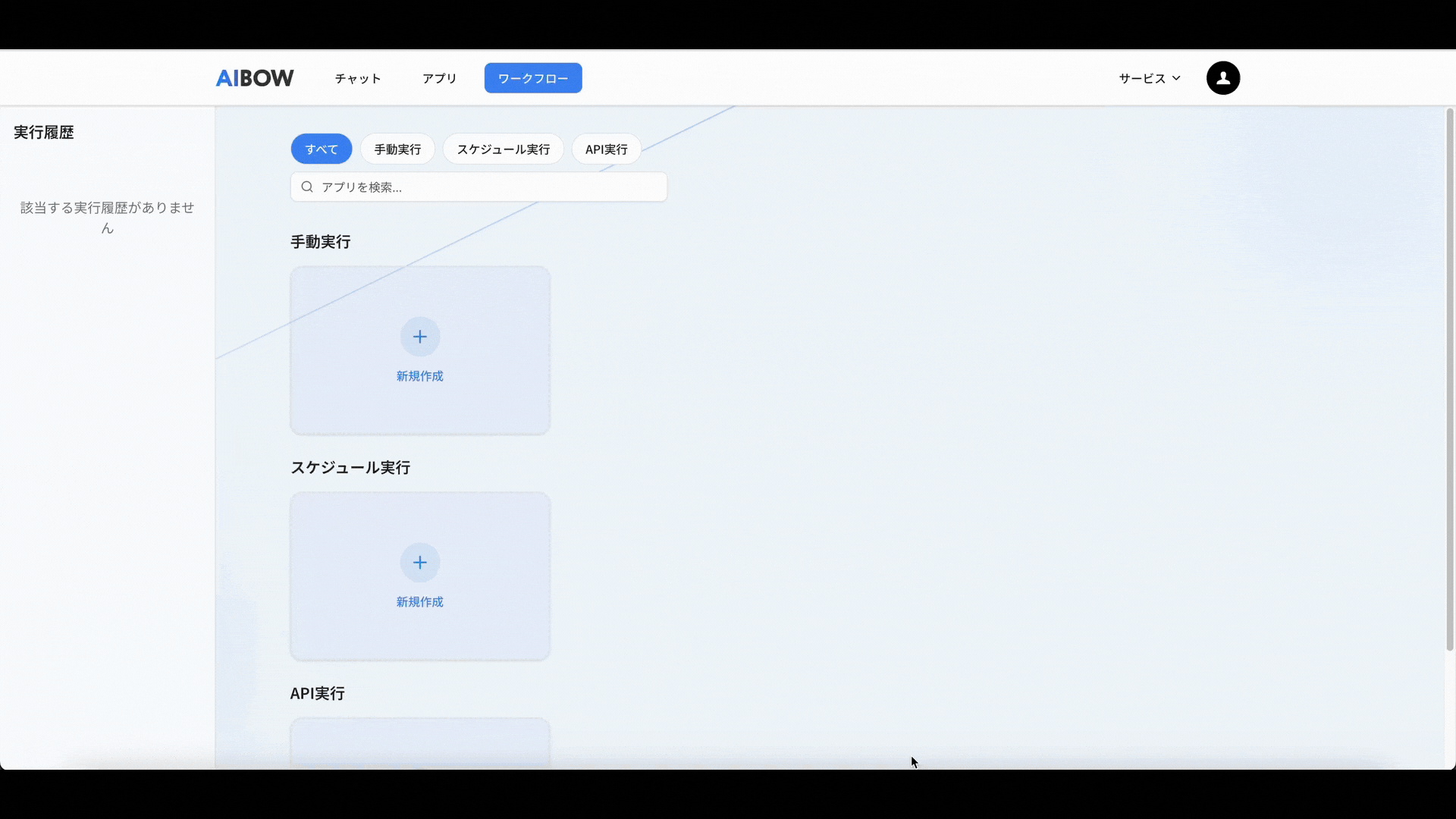
Task: Expand the サービス dropdown menu
Action: click(1142, 78)
